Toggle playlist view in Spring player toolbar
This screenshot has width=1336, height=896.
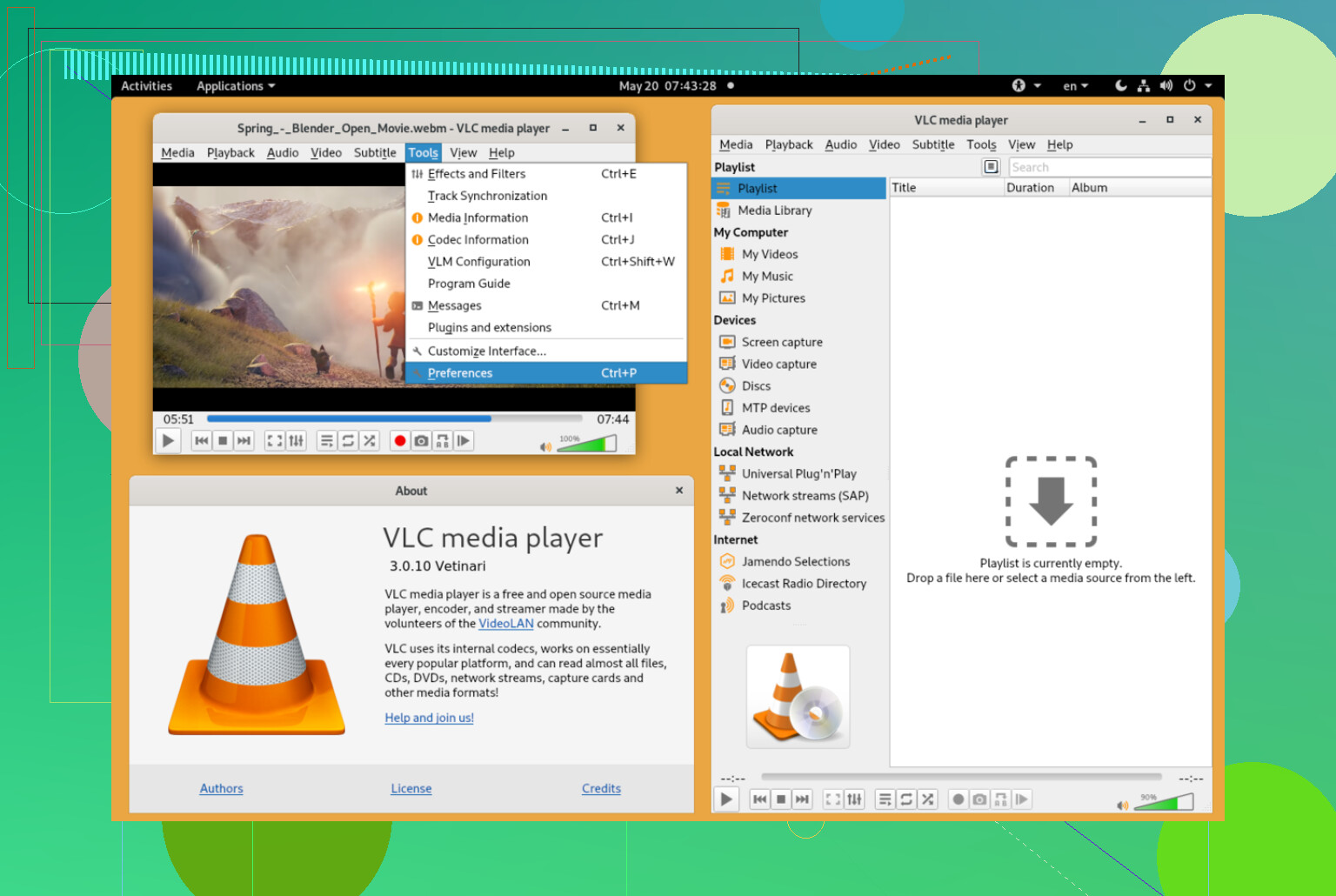tap(326, 441)
